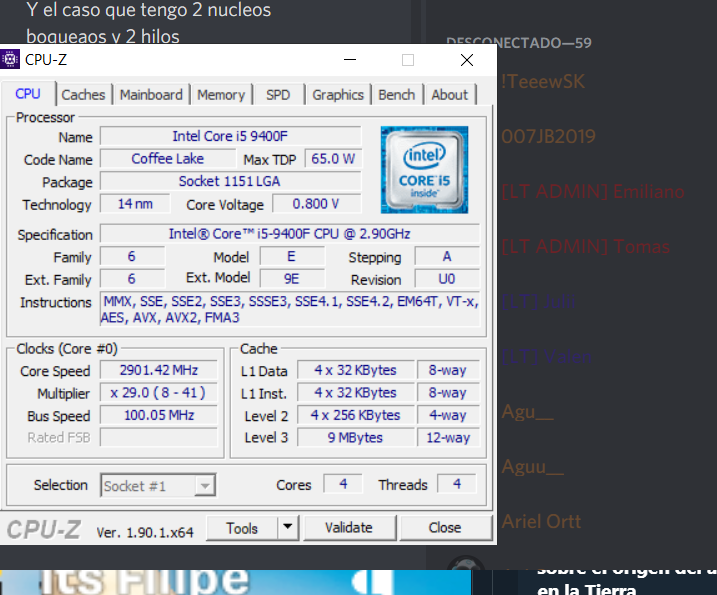Click the Bus Speed value 100.05 MHz
Screen dimensions: 717x595
(x=159, y=415)
